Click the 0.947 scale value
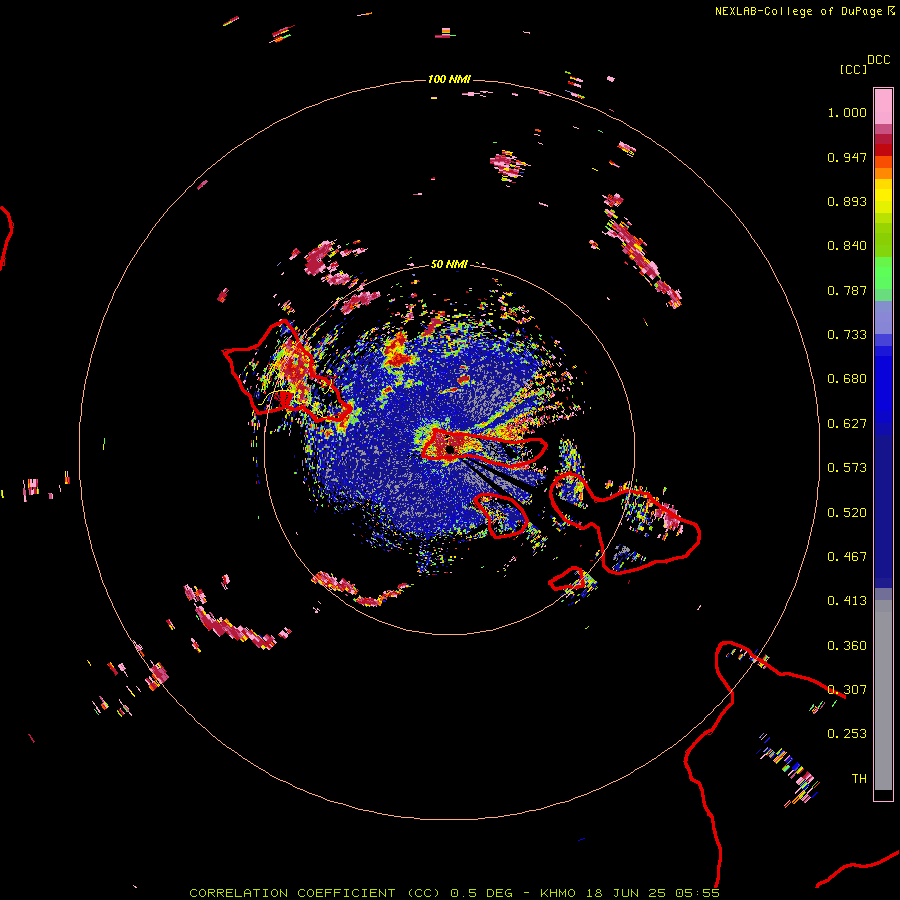This screenshot has height=900, width=900. click(847, 157)
